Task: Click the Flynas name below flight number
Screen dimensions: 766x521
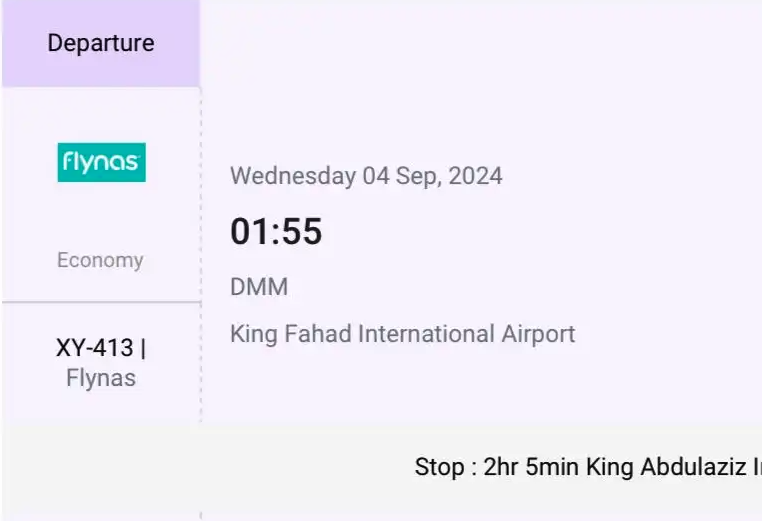Action: coord(101,378)
